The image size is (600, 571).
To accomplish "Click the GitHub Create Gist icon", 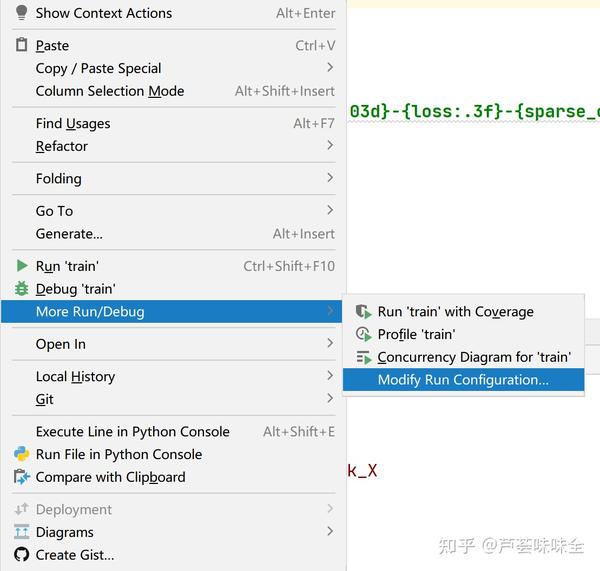I will tap(21, 555).
